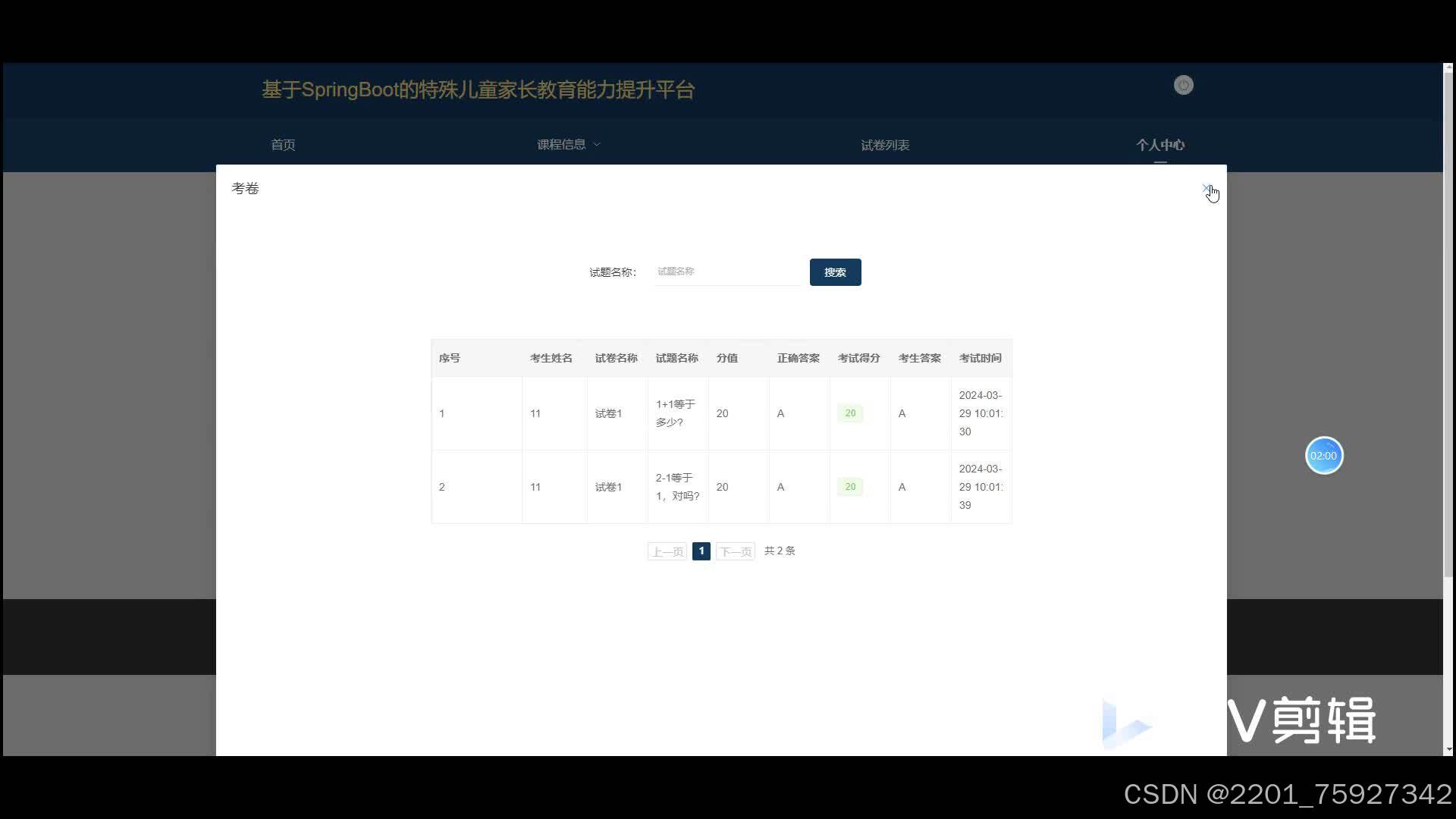Select page 1 in pagination

click(x=701, y=551)
